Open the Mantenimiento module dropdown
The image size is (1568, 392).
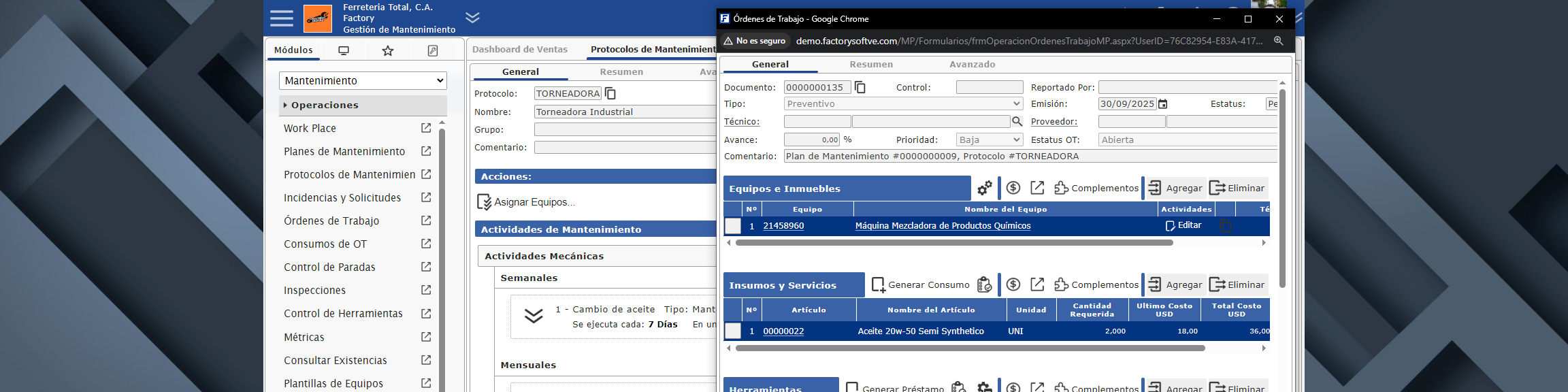point(363,80)
